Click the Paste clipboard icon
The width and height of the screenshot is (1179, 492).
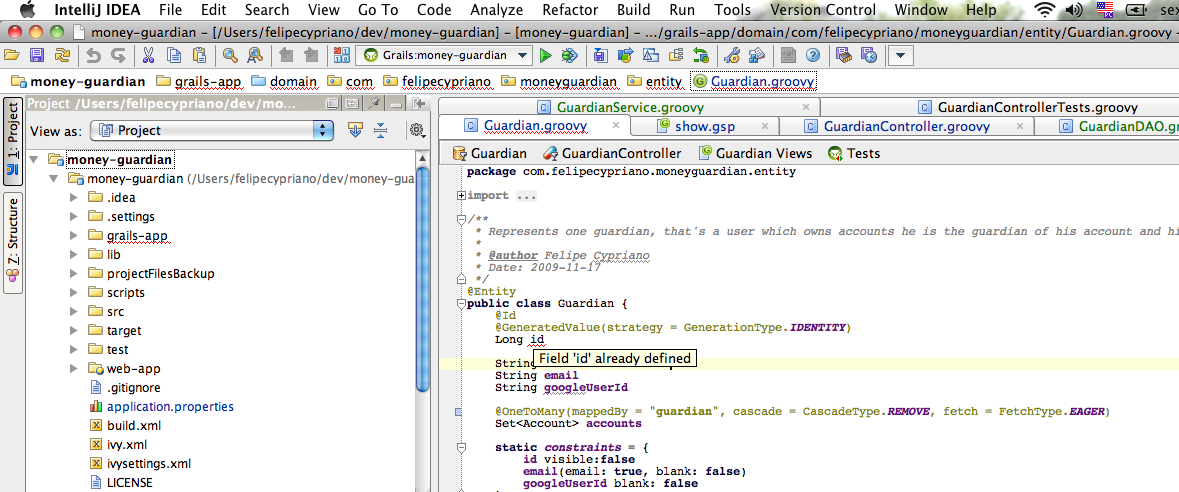(x=199, y=55)
